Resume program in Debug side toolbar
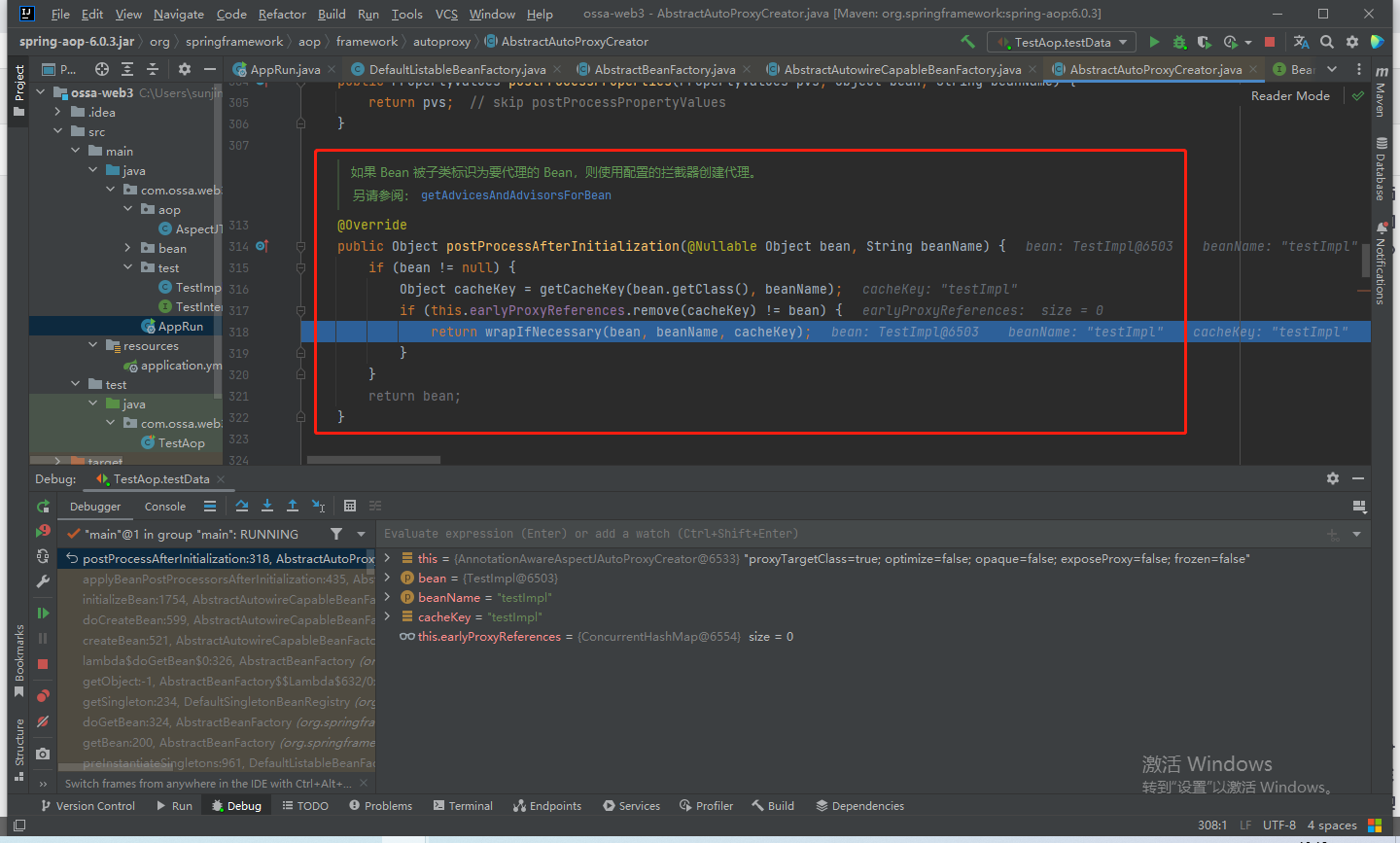This screenshot has width=1400, height=843. click(x=43, y=613)
